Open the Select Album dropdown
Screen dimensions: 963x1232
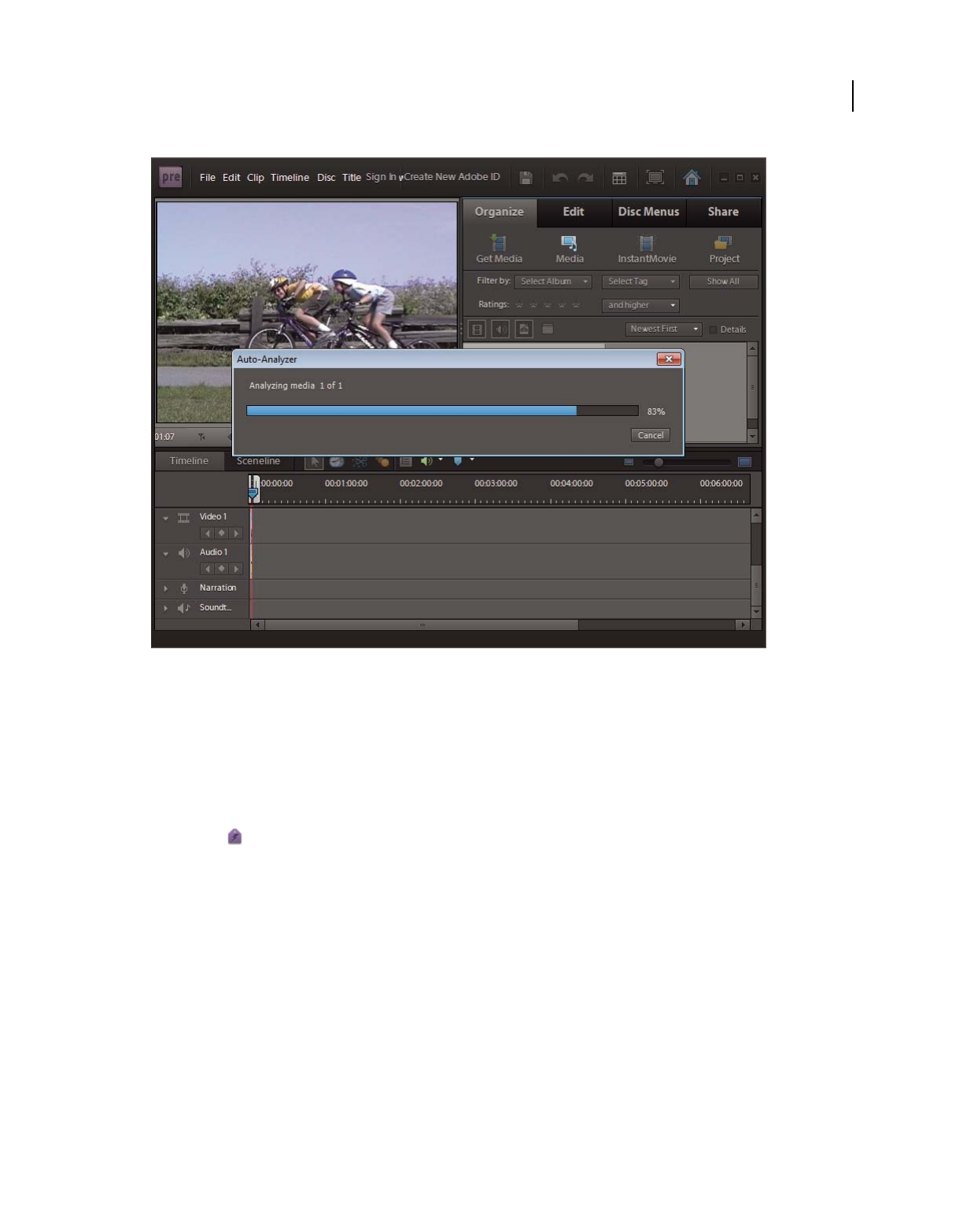pyautogui.click(x=553, y=282)
